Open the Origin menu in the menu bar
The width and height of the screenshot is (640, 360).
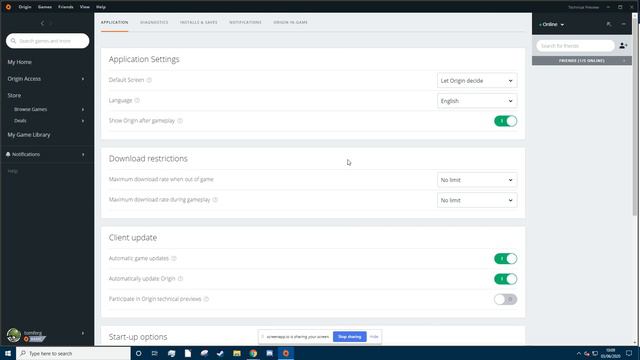[25, 7]
